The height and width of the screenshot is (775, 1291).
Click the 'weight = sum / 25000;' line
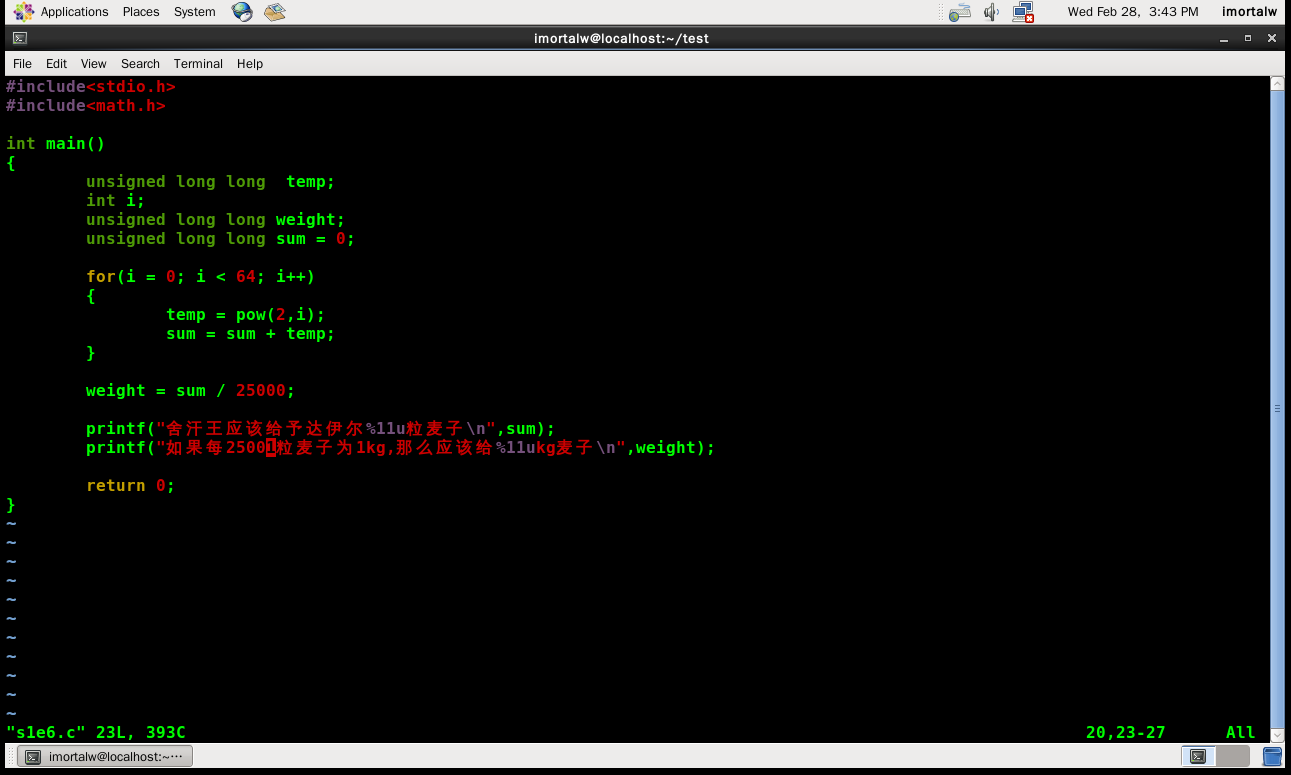tap(191, 391)
